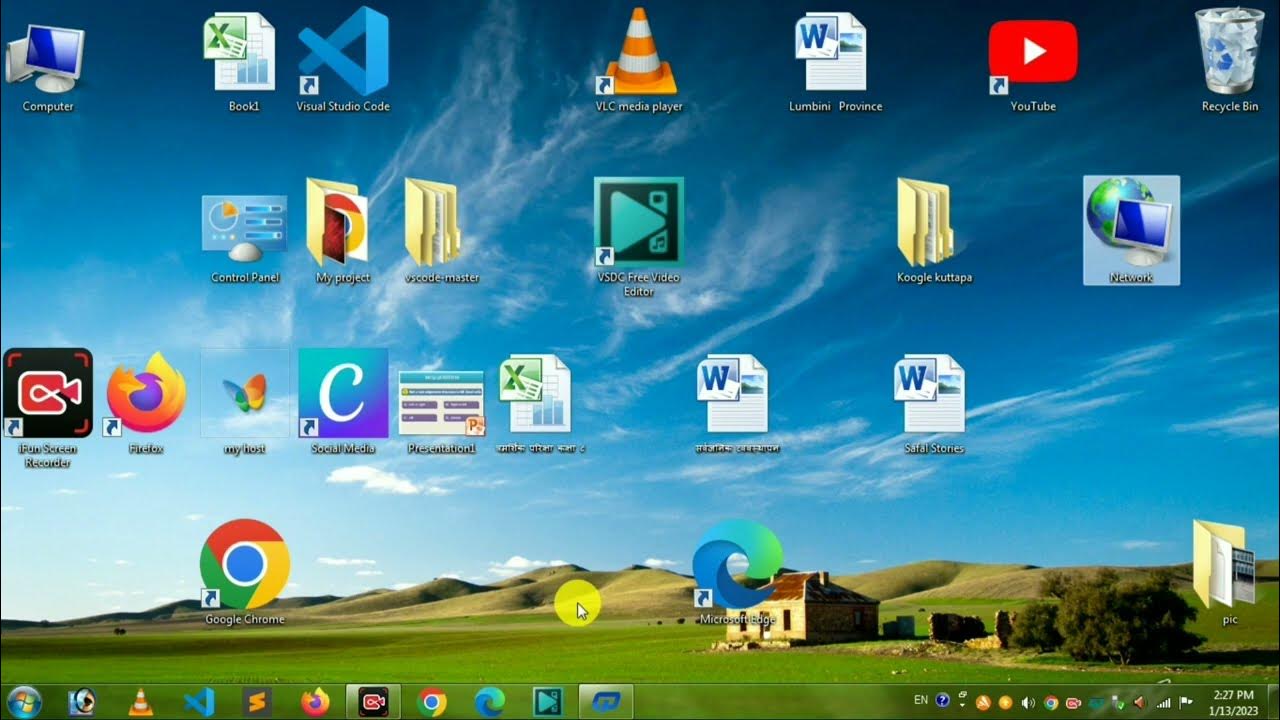Open Visual Studio Code from the taskbar

coord(199,702)
